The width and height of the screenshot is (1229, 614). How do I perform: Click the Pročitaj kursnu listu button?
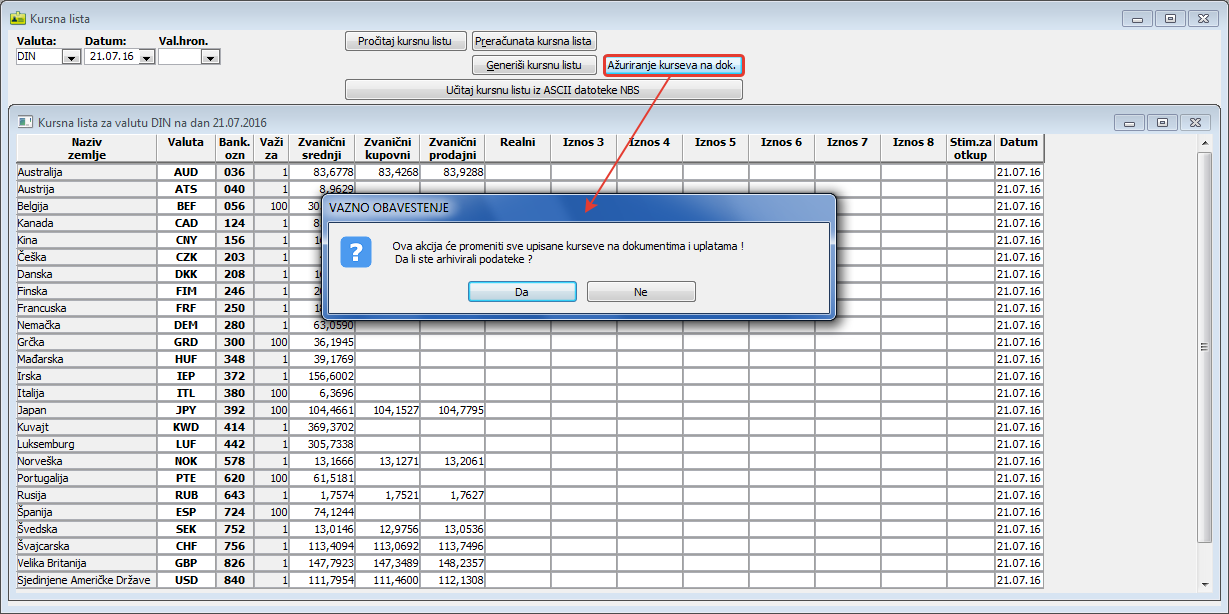pos(406,41)
